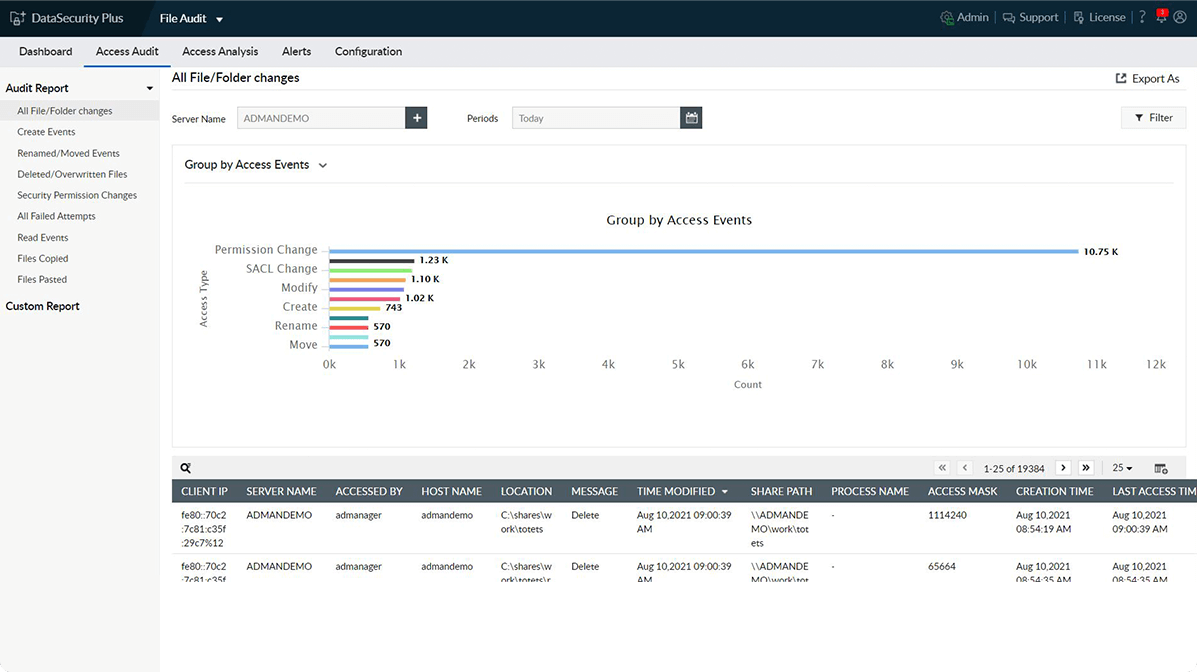Open Admin settings from the top bar
Viewport: 1197px width, 672px height.
tap(963, 16)
